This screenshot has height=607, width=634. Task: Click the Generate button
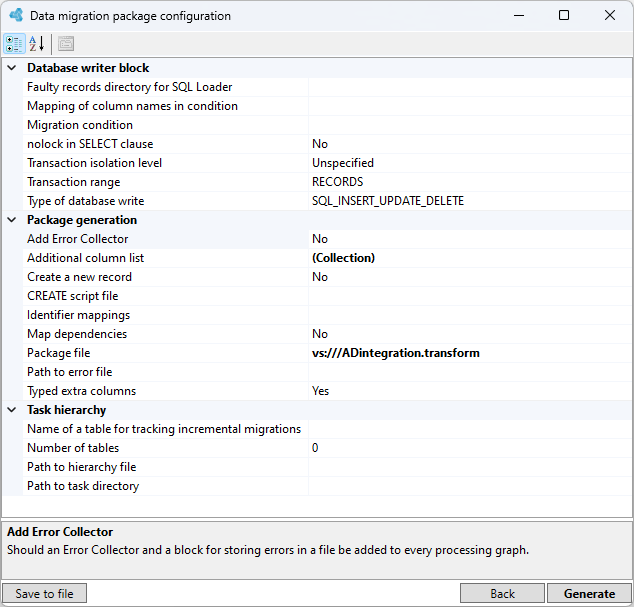click(589, 593)
